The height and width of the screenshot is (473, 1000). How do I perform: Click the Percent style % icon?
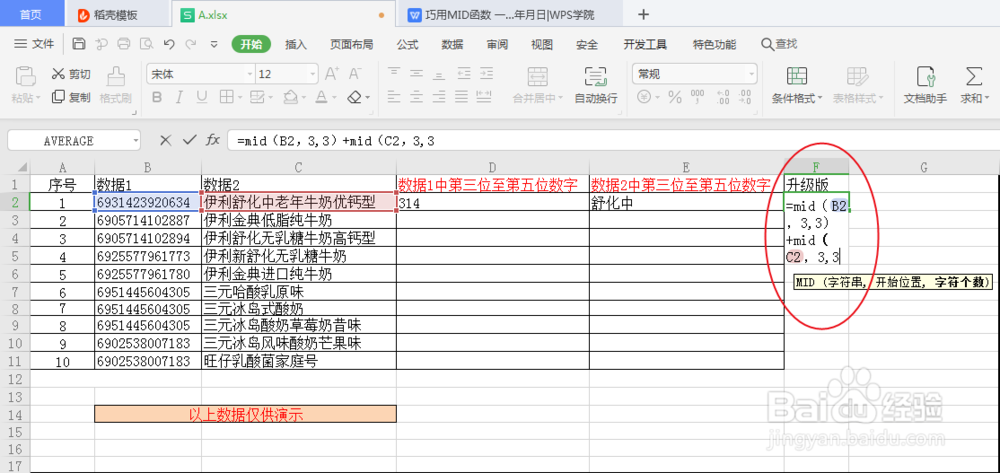675,98
